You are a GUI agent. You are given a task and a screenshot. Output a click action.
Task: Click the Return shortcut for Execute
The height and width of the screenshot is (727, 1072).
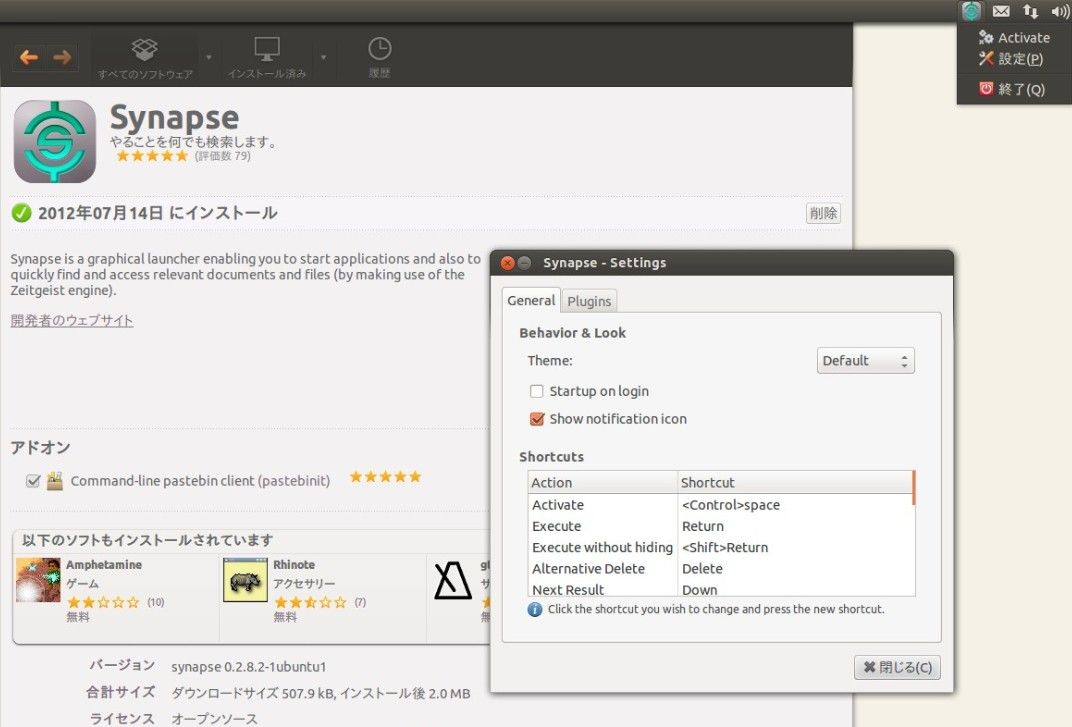coord(703,526)
